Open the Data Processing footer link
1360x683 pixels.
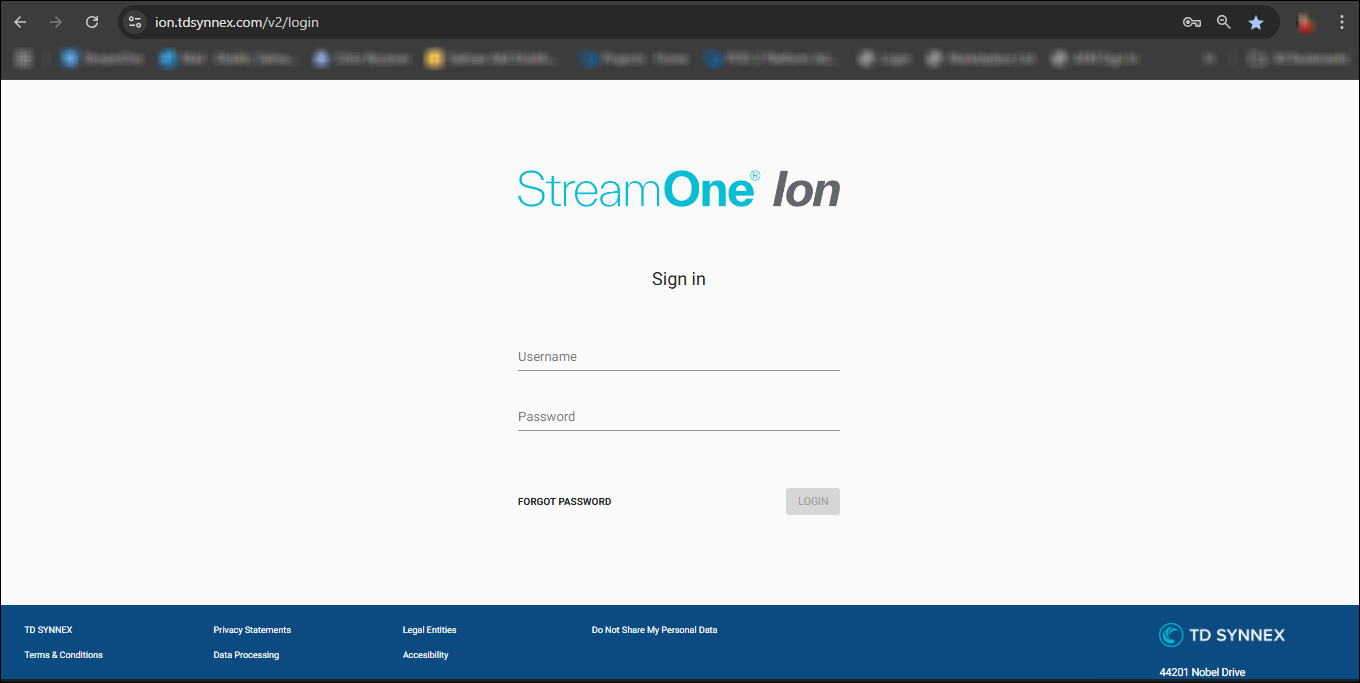click(246, 655)
